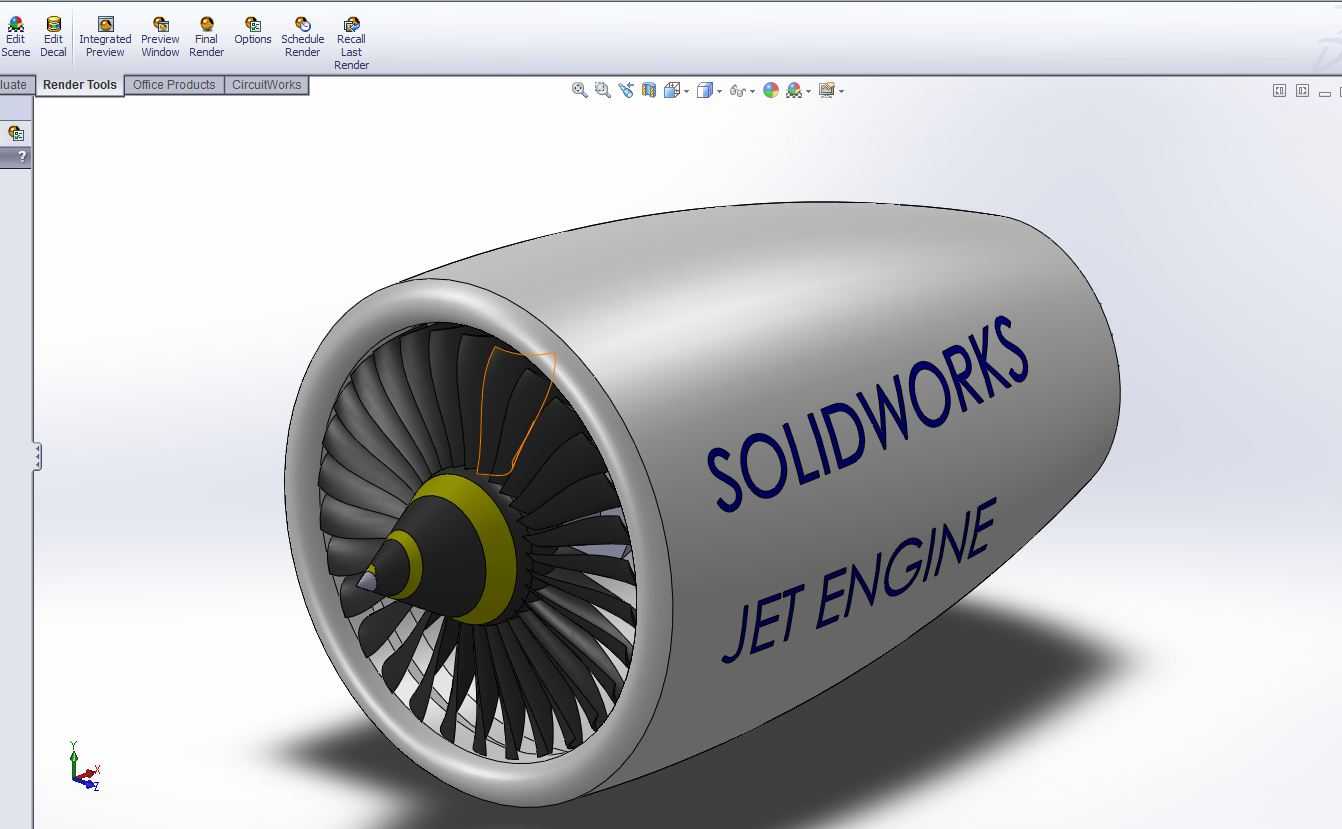Expand the Hide/Show Items dropdown arrow
Screen dimensions: 1342x829
point(752,91)
